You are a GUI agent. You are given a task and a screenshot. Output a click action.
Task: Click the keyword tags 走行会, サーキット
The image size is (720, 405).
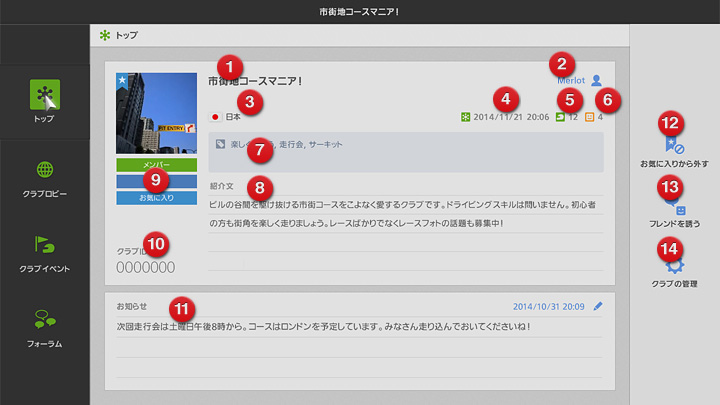pos(311,144)
